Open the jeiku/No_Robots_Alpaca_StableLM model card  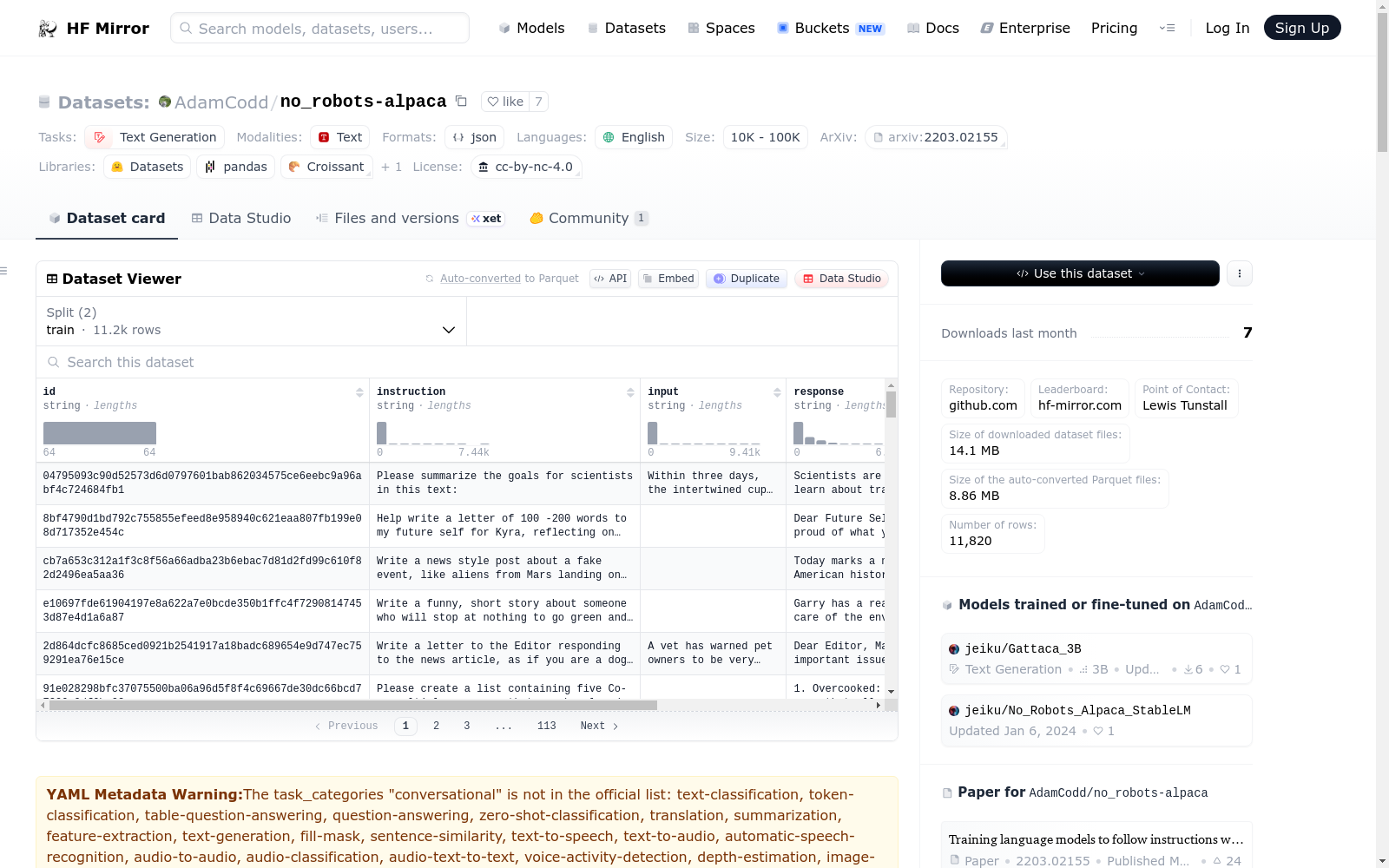tap(1096, 720)
